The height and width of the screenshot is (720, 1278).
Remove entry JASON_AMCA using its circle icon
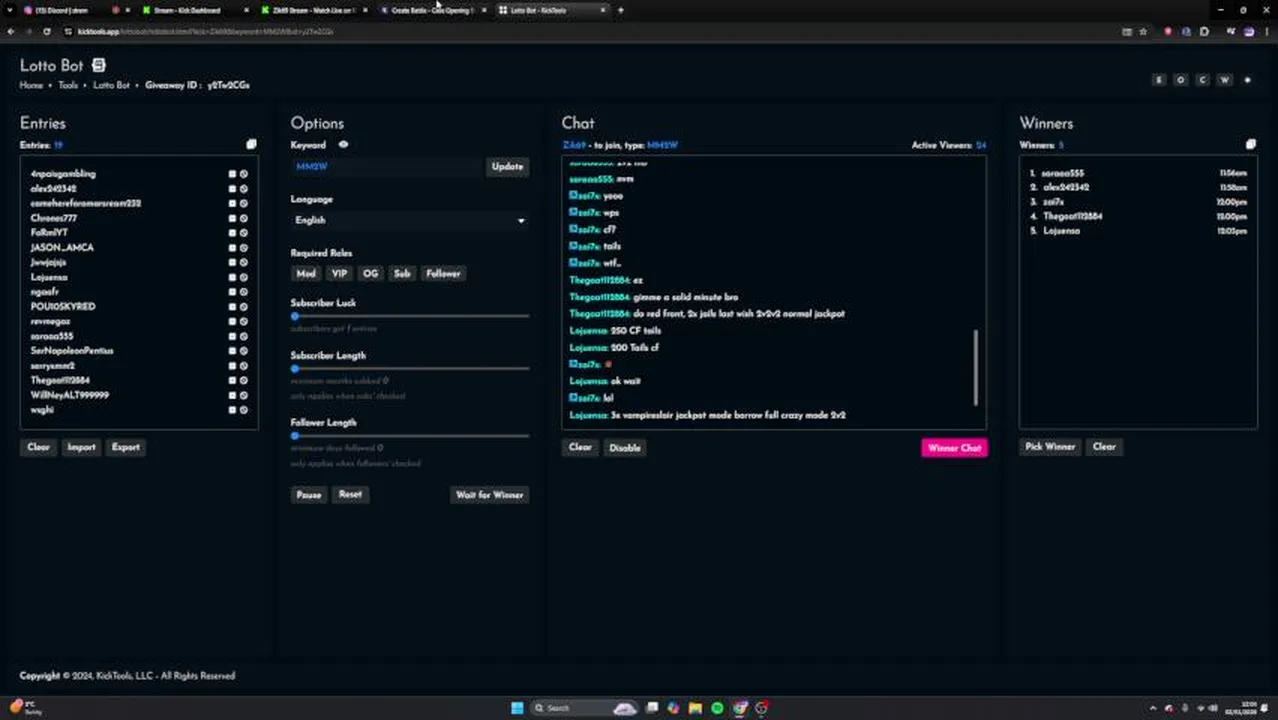pos(243,247)
